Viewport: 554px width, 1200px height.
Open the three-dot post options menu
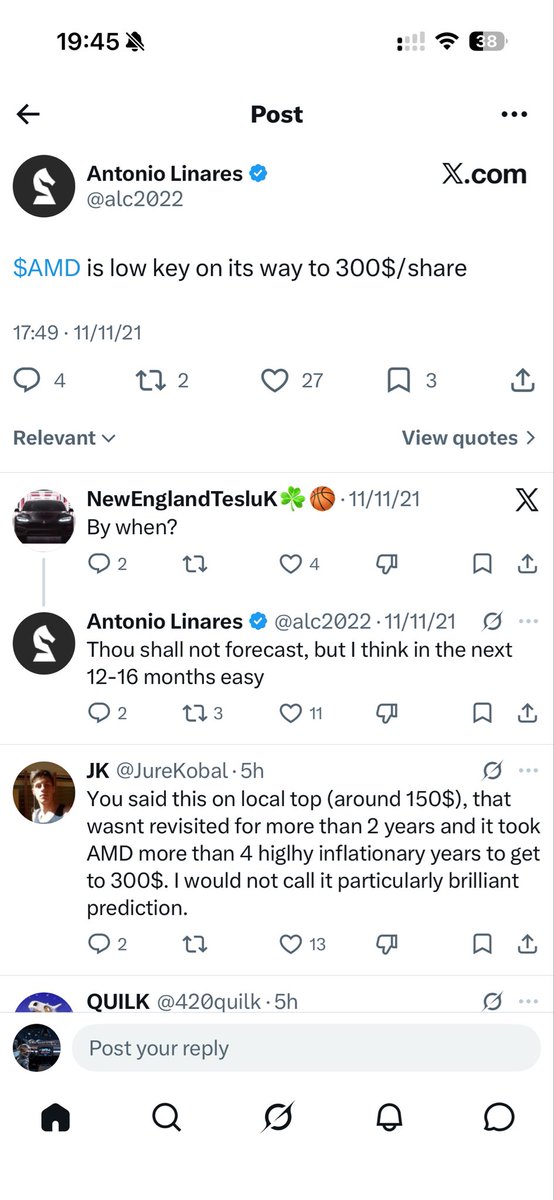point(514,115)
